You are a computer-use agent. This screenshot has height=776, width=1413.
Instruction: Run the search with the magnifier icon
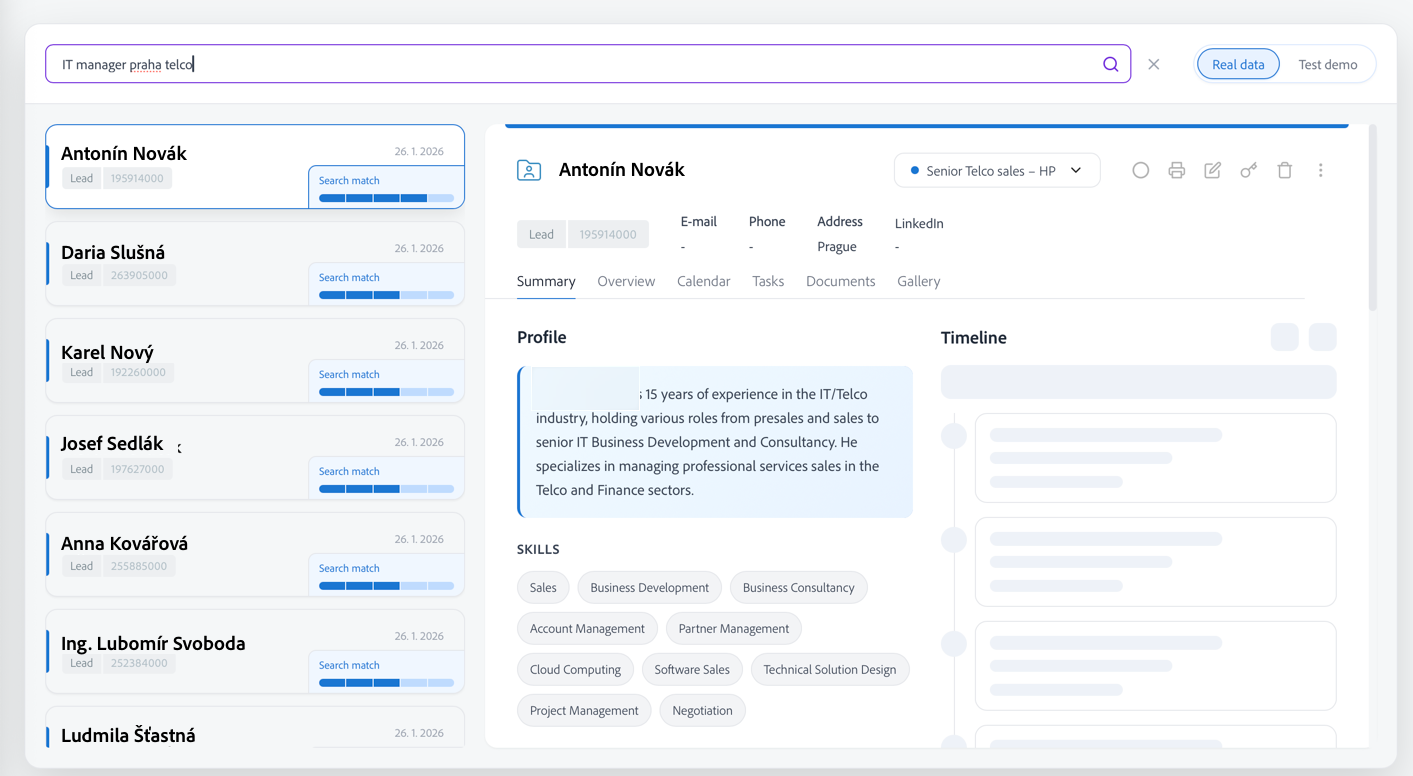(1110, 63)
